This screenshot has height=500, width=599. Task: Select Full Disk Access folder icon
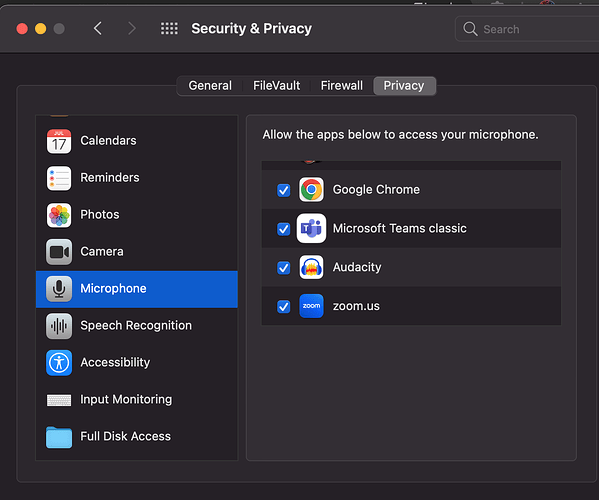(x=59, y=437)
